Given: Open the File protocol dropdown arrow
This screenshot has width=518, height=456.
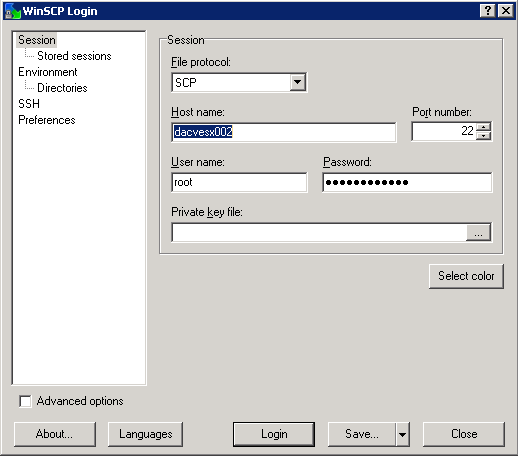Looking at the screenshot, I should click(297, 82).
